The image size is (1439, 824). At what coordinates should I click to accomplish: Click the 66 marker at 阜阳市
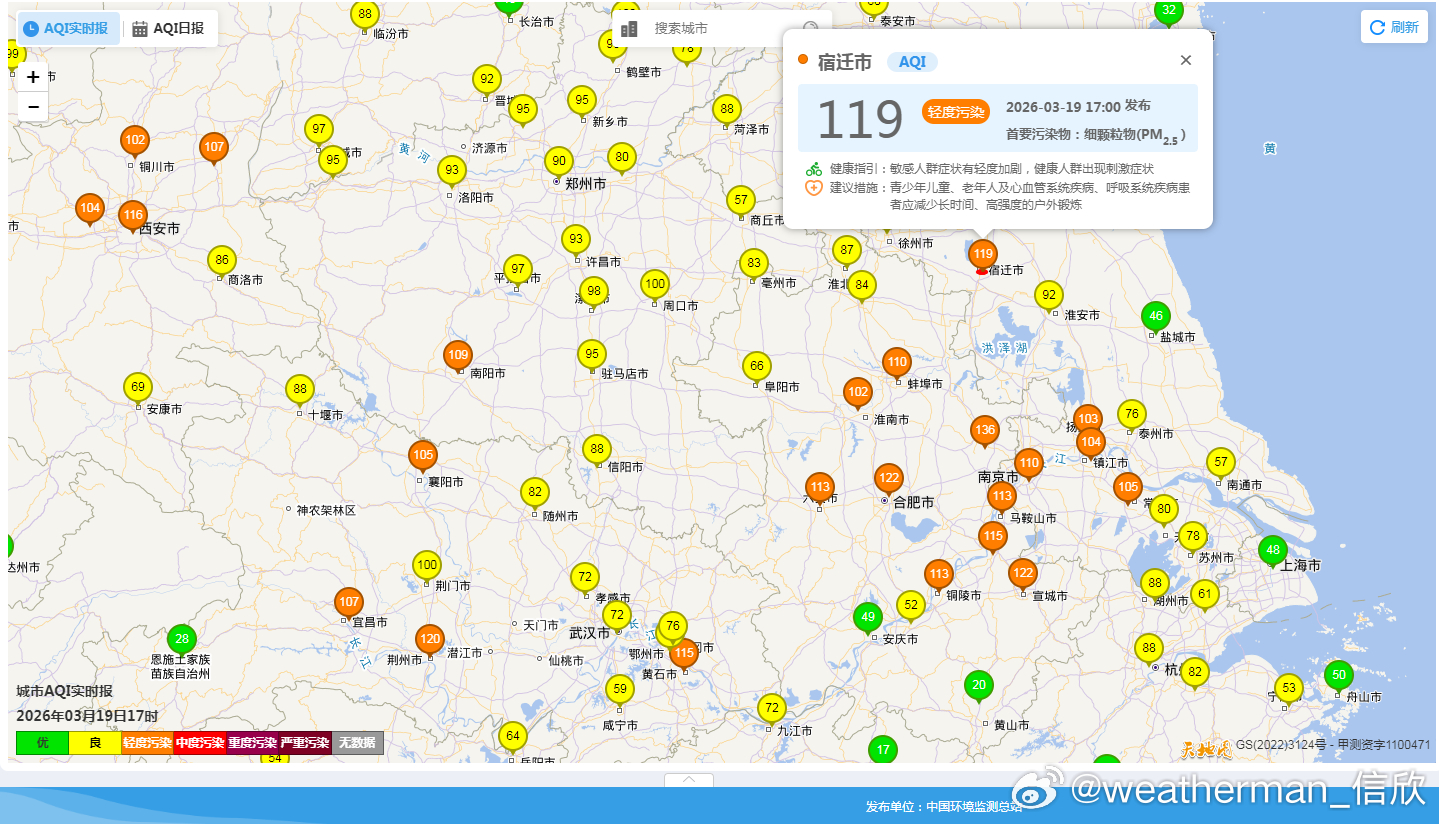tap(757, 368)
